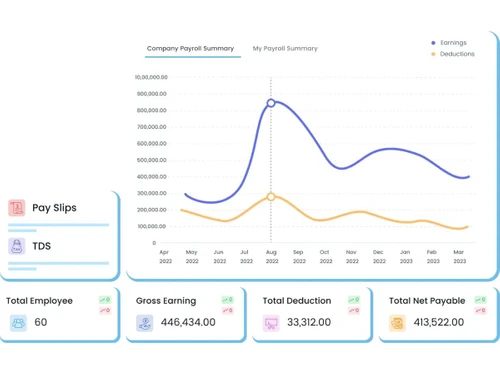Click green up-trend badge in Total Net Payable card
Viewport: 500px width, 375px height.
coord(481,300)
